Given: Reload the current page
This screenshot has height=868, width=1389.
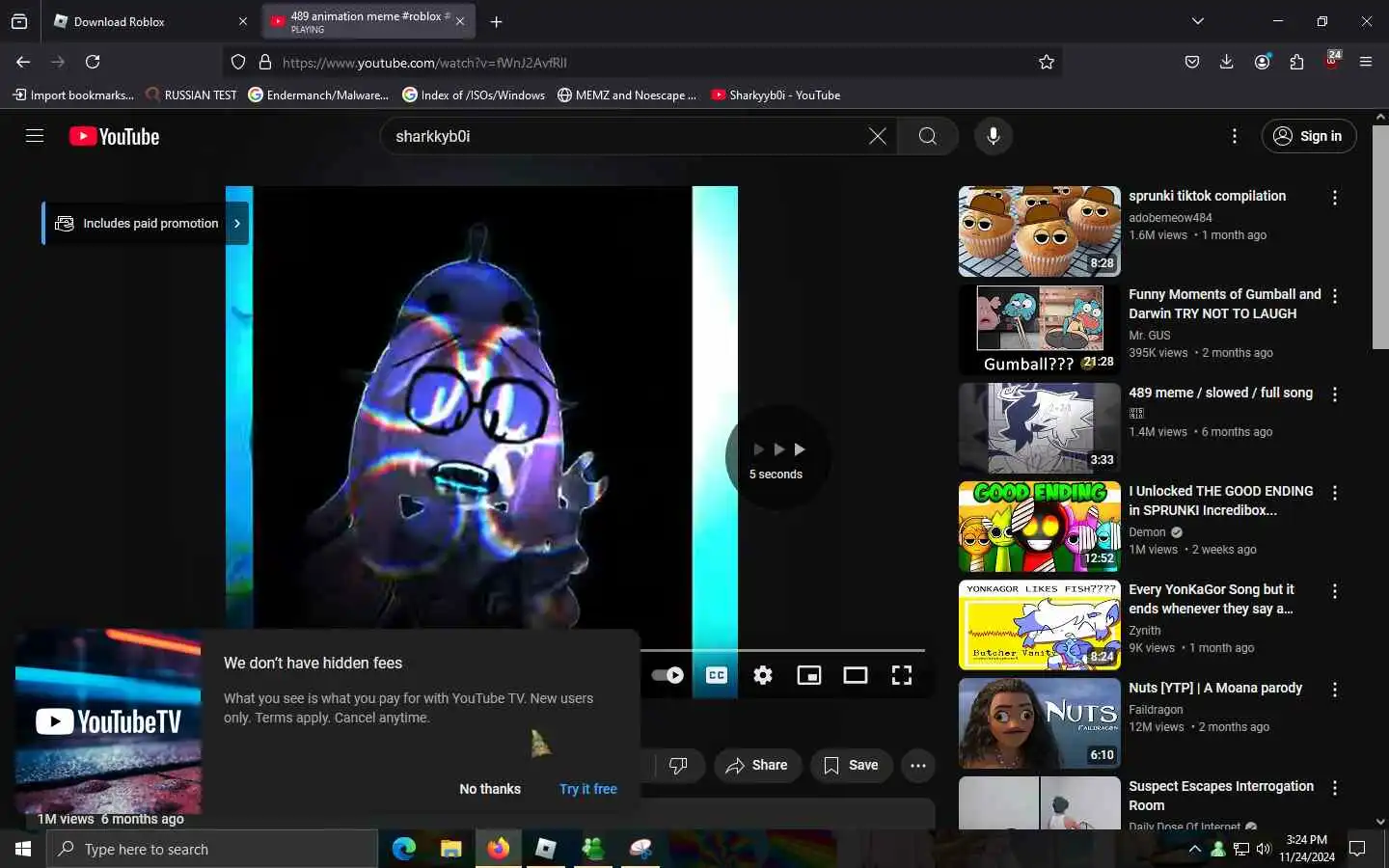Looking at the screenshot, I should point(93,62).
